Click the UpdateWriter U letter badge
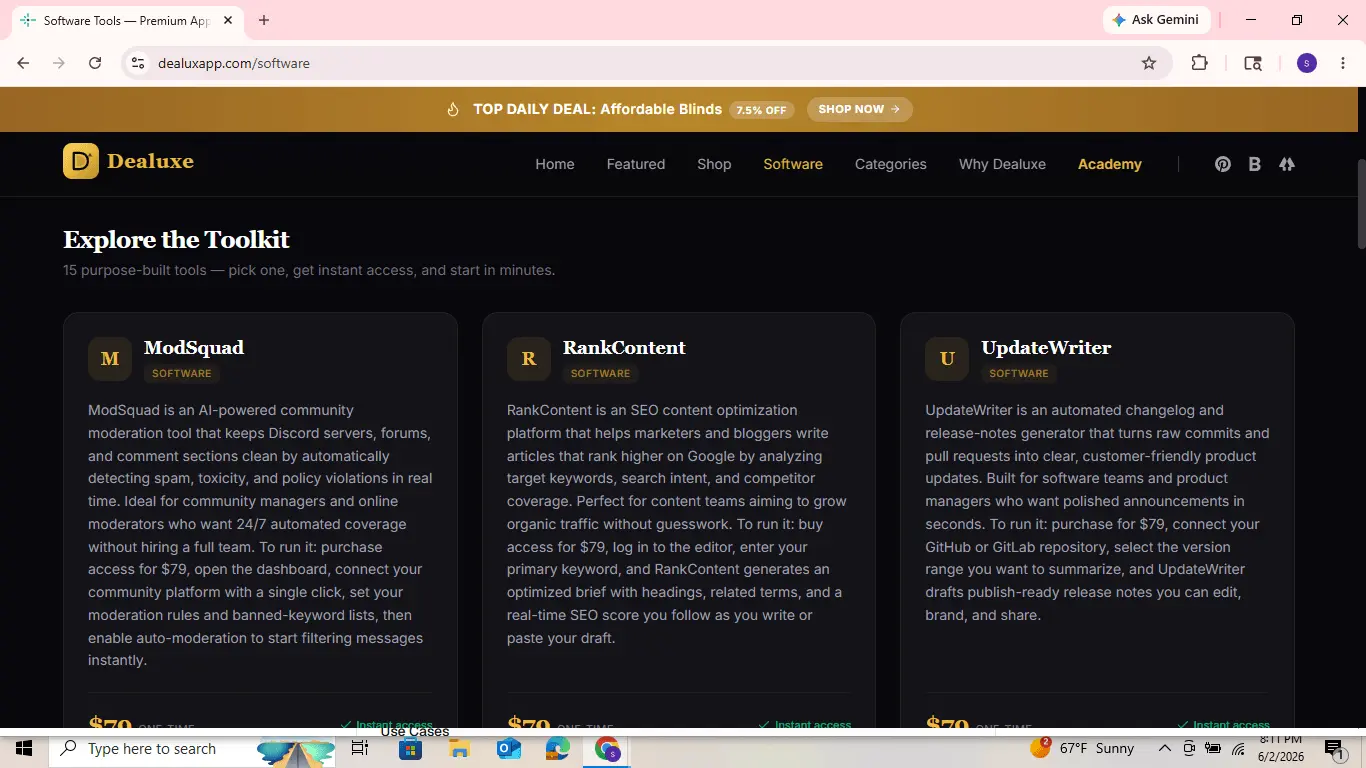Image resolution: width=1366 pixels, height=768 pixels. tap(947, 358)
